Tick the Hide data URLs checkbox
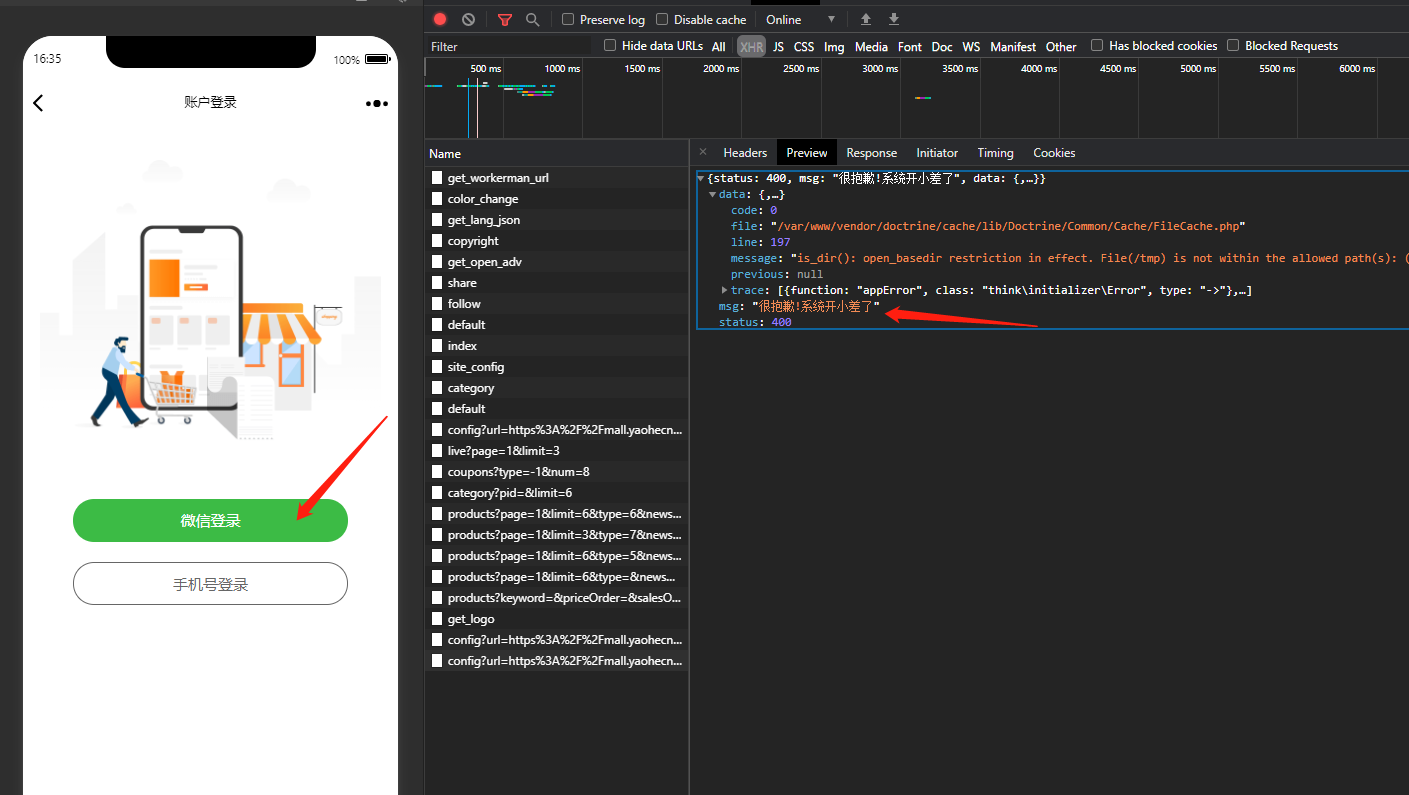1409x795 pixels. pyautogui.click(x=610, y=45)
